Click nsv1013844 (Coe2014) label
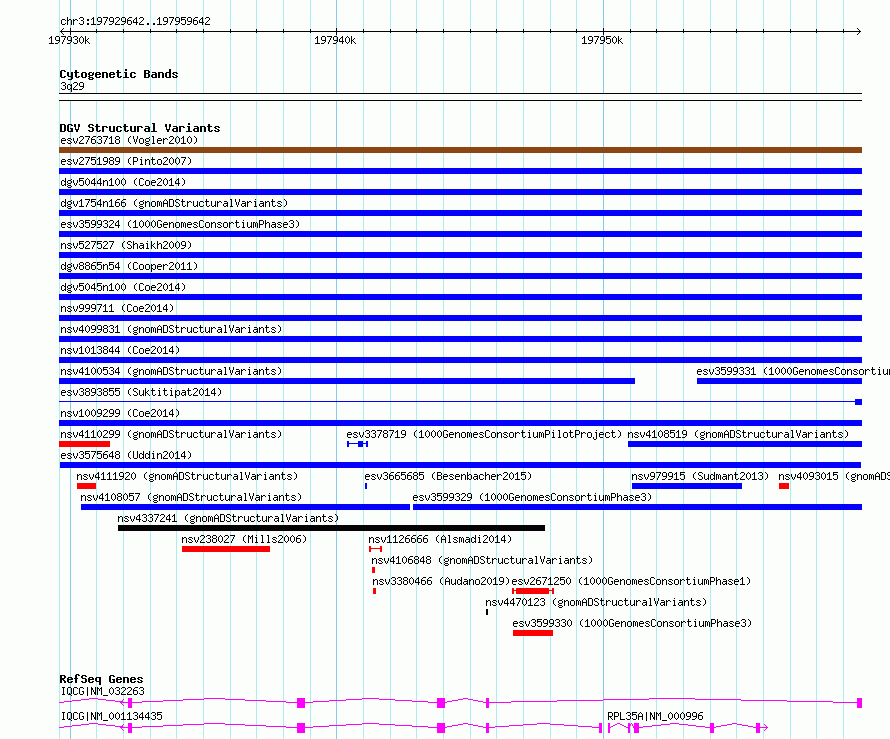This screenshot has width=890, height=739. coord(120,350)
